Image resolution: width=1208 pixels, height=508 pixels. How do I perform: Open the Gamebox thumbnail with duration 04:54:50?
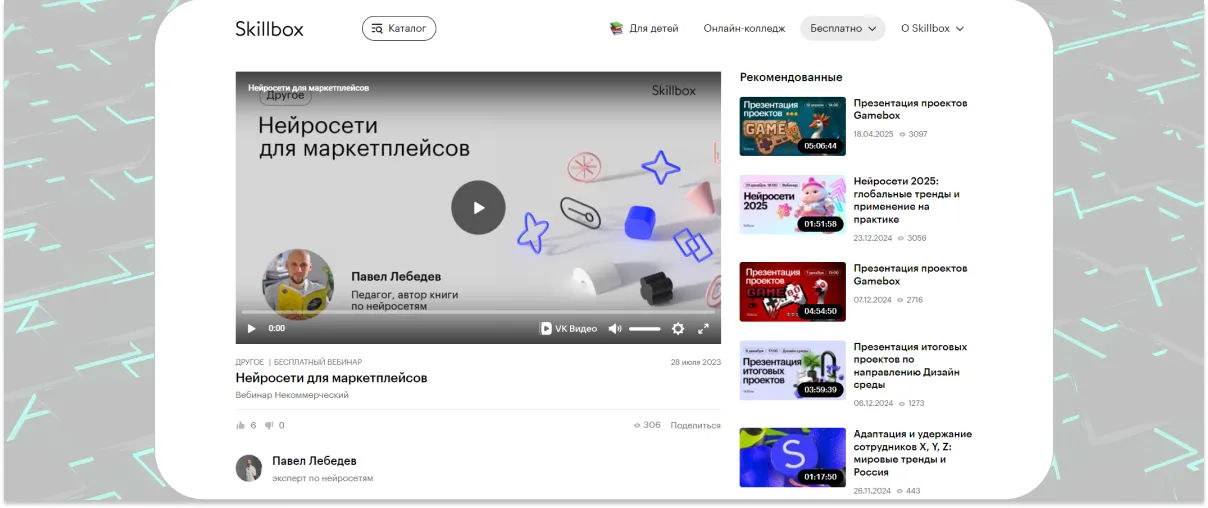pyautogui.click(x=792, y=291)
